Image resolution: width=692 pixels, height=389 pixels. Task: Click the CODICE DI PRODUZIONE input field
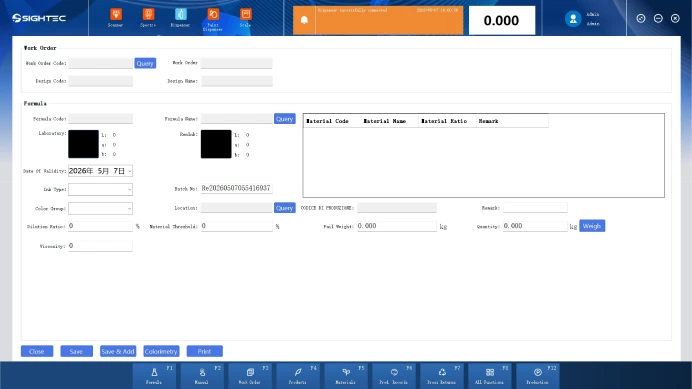[x=397, y=208]
